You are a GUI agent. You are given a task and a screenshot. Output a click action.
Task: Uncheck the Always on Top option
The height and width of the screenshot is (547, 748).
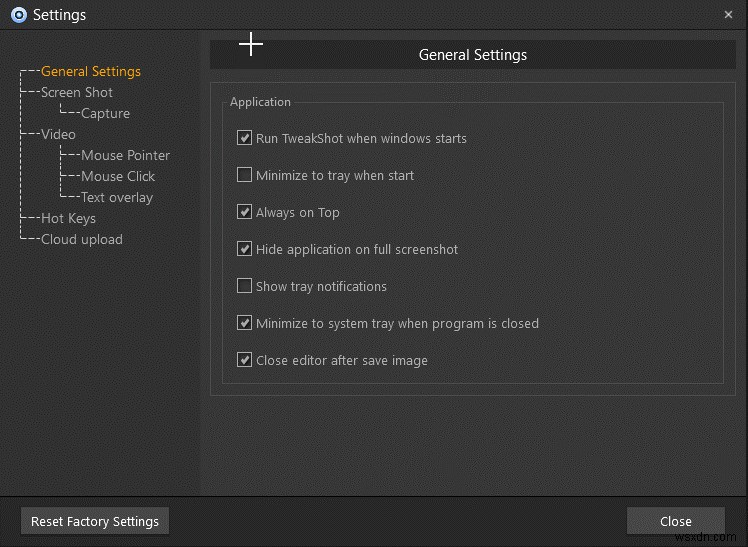tap(244, 212)
